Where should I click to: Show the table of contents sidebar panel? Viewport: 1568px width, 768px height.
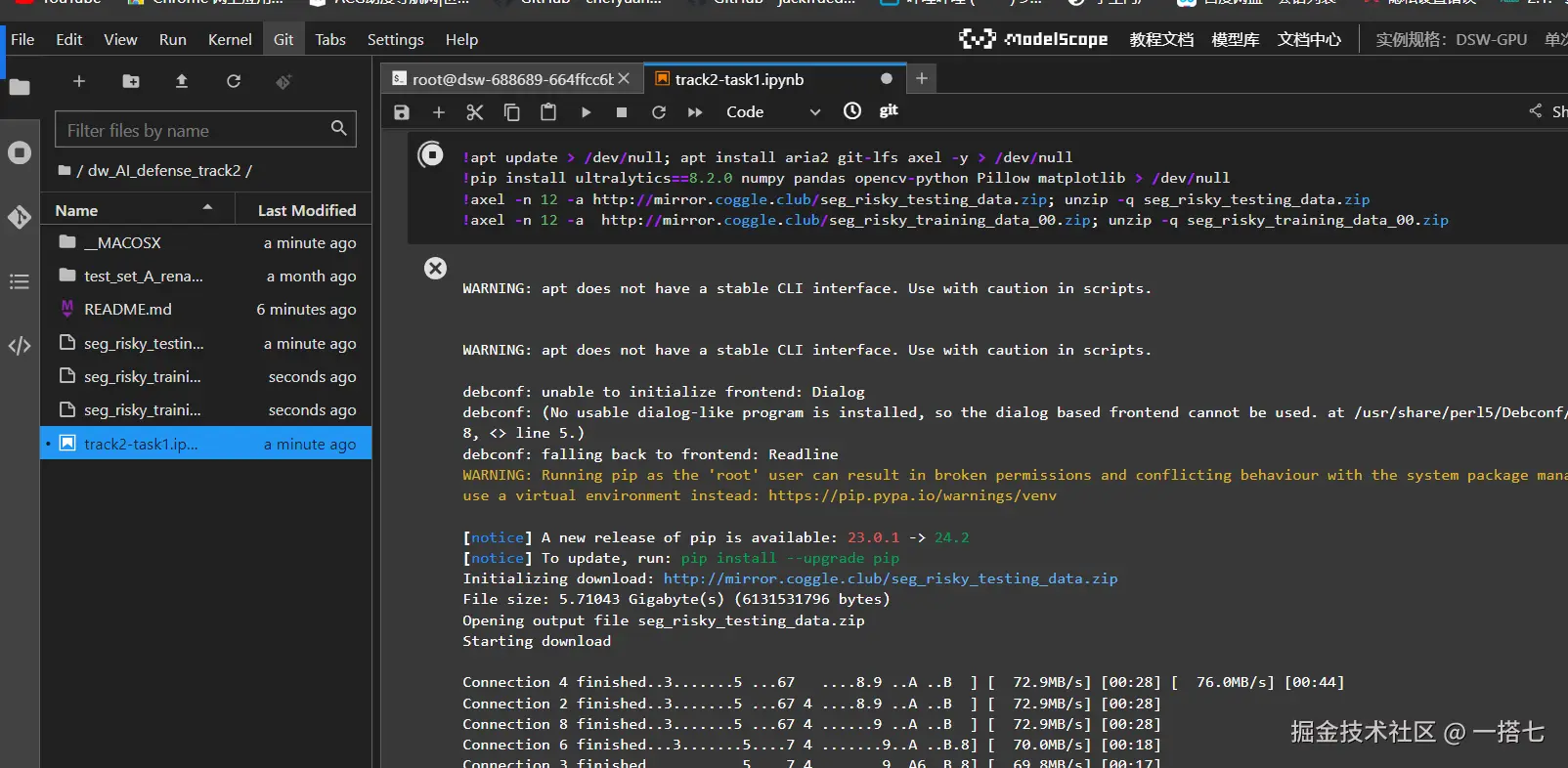(20, 282)
